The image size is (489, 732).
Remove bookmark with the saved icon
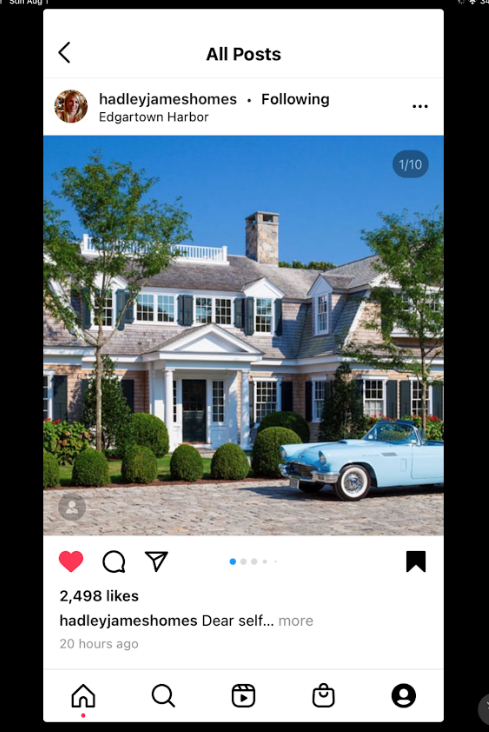pos(416,561)
